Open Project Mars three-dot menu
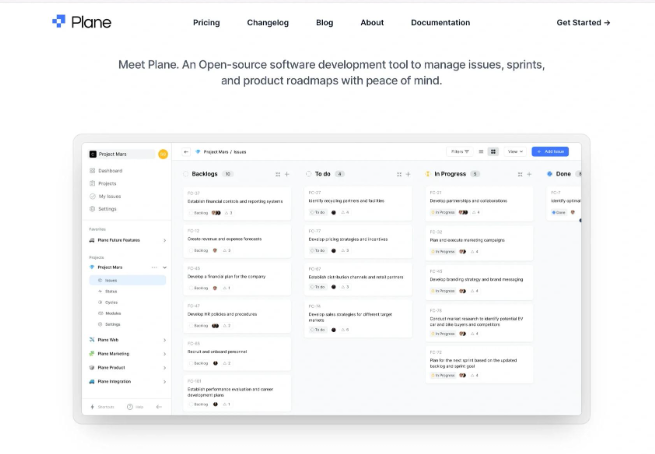This screenshot has height=454, width=655. click(155, 267)
